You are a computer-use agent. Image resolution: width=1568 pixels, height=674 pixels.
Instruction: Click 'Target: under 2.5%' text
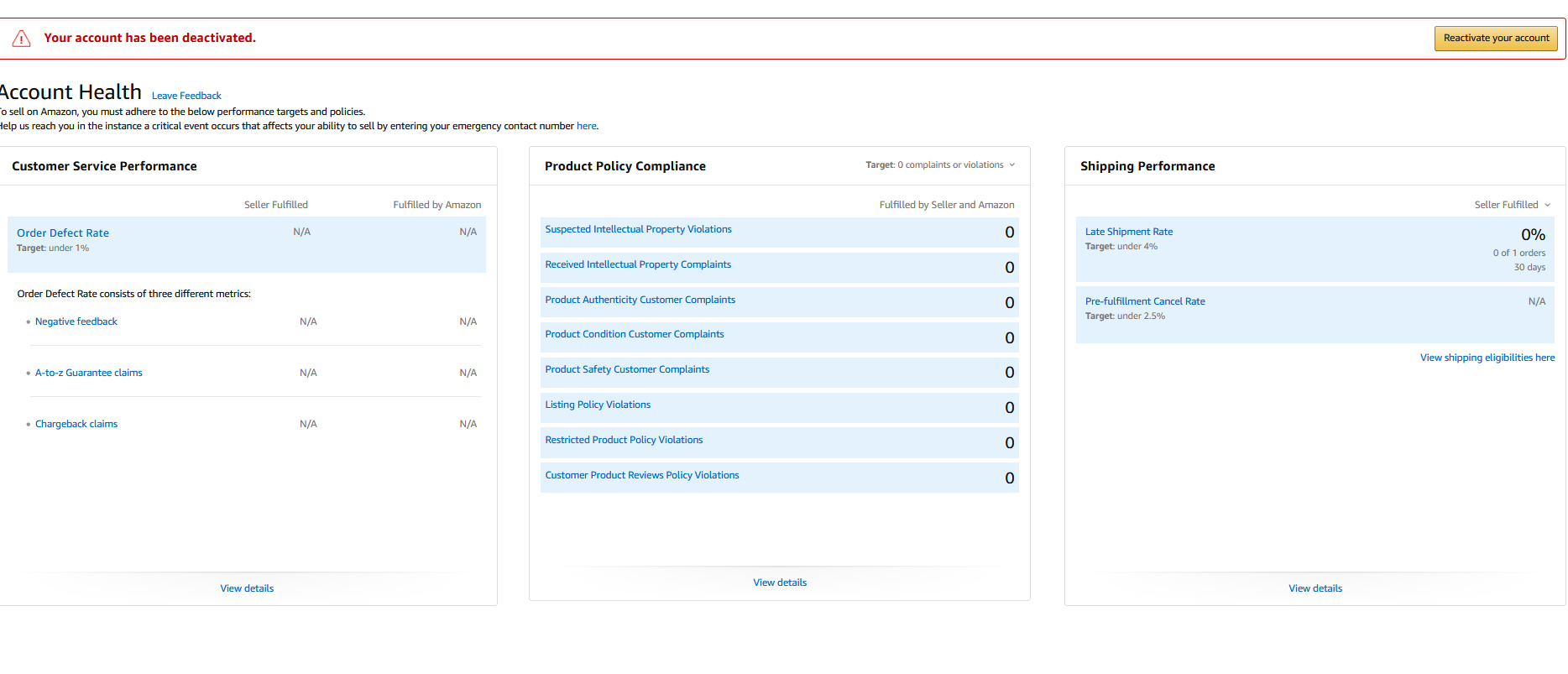[1125, 316]
